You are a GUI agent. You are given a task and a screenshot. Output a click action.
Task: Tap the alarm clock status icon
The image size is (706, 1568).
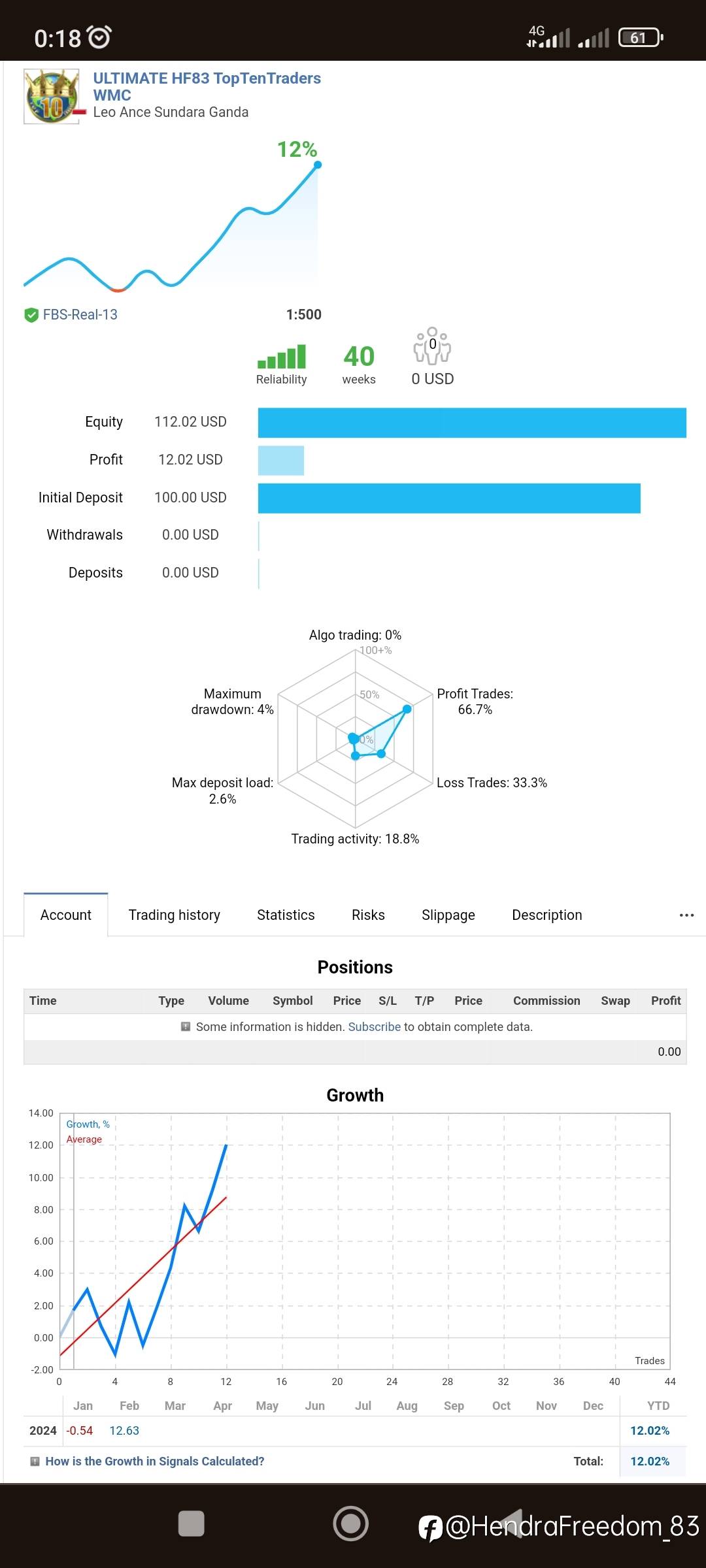(99, 37)
